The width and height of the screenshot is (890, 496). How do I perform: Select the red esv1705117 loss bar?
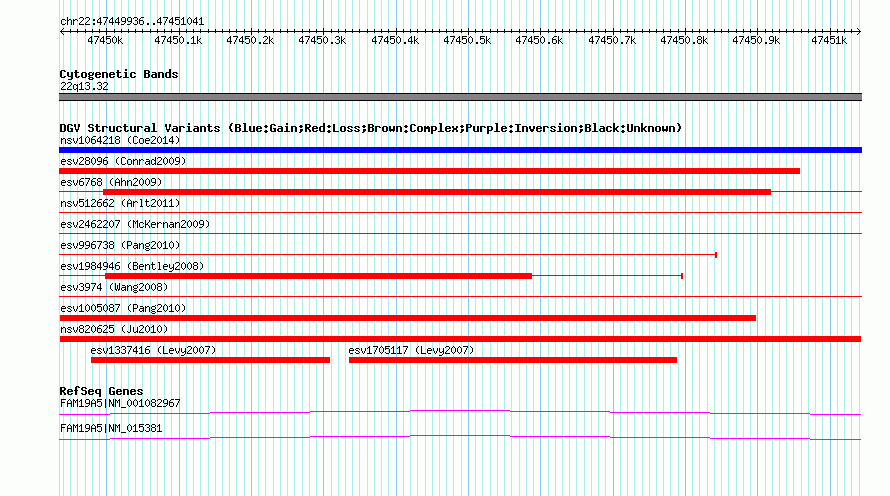(x=513, y=360)
